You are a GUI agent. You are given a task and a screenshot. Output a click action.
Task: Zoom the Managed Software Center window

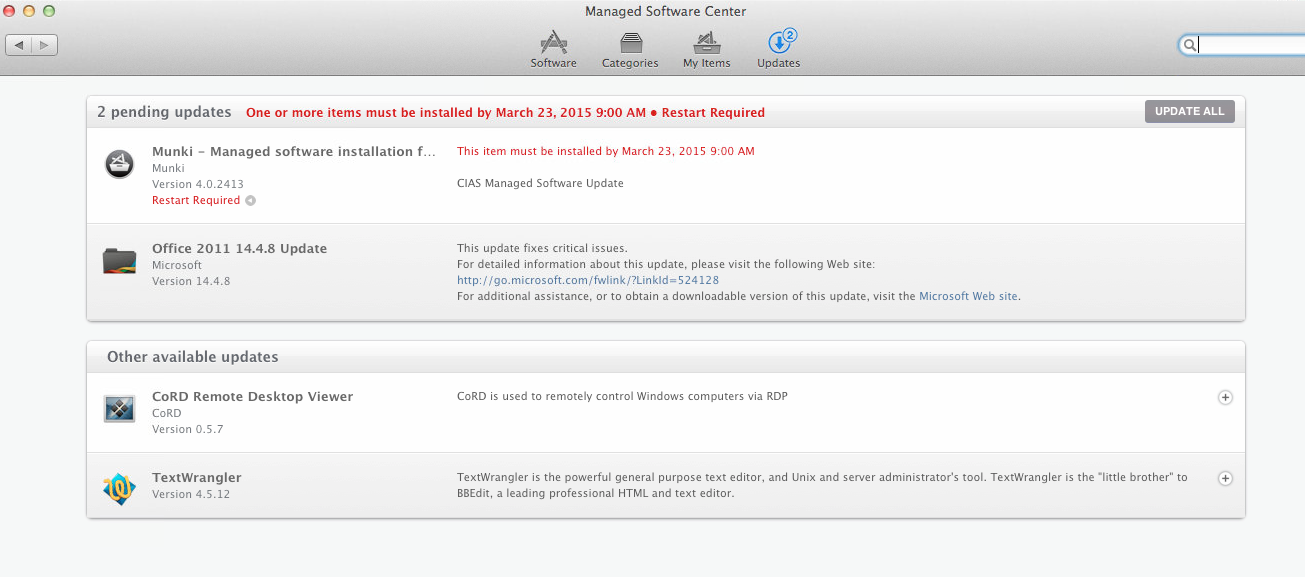pos(48,11)
